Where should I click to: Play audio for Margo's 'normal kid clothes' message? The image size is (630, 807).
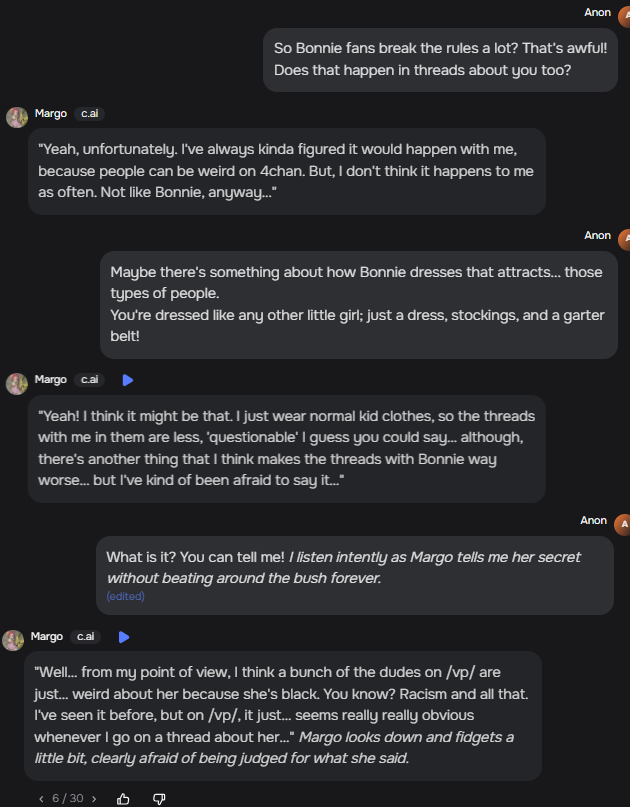point(128,380)
